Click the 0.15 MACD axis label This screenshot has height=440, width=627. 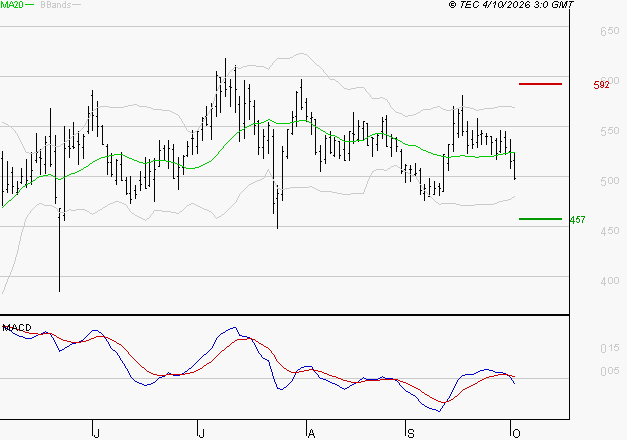(x=610, y=348)
